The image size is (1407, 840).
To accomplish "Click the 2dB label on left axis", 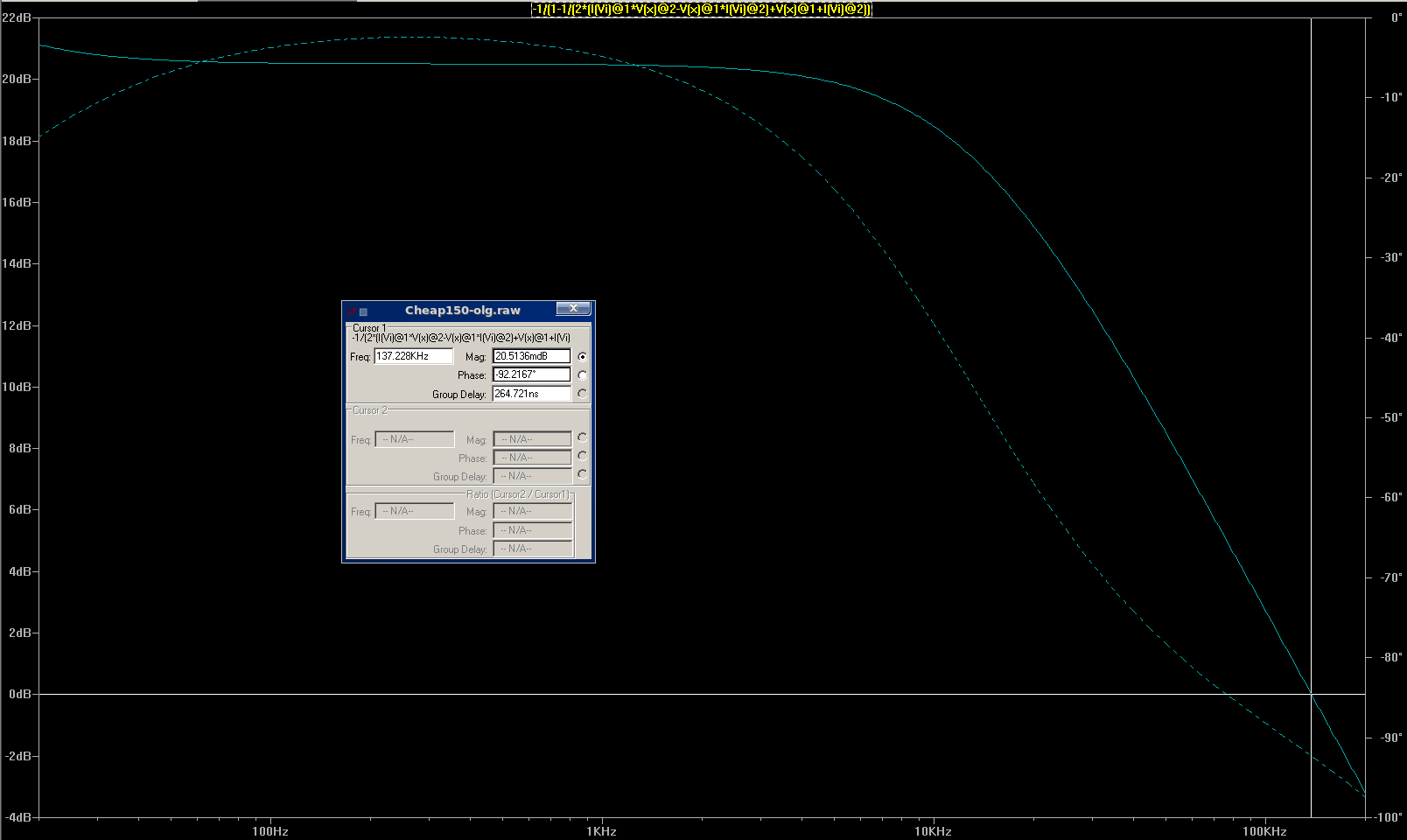I will (20, 633).
